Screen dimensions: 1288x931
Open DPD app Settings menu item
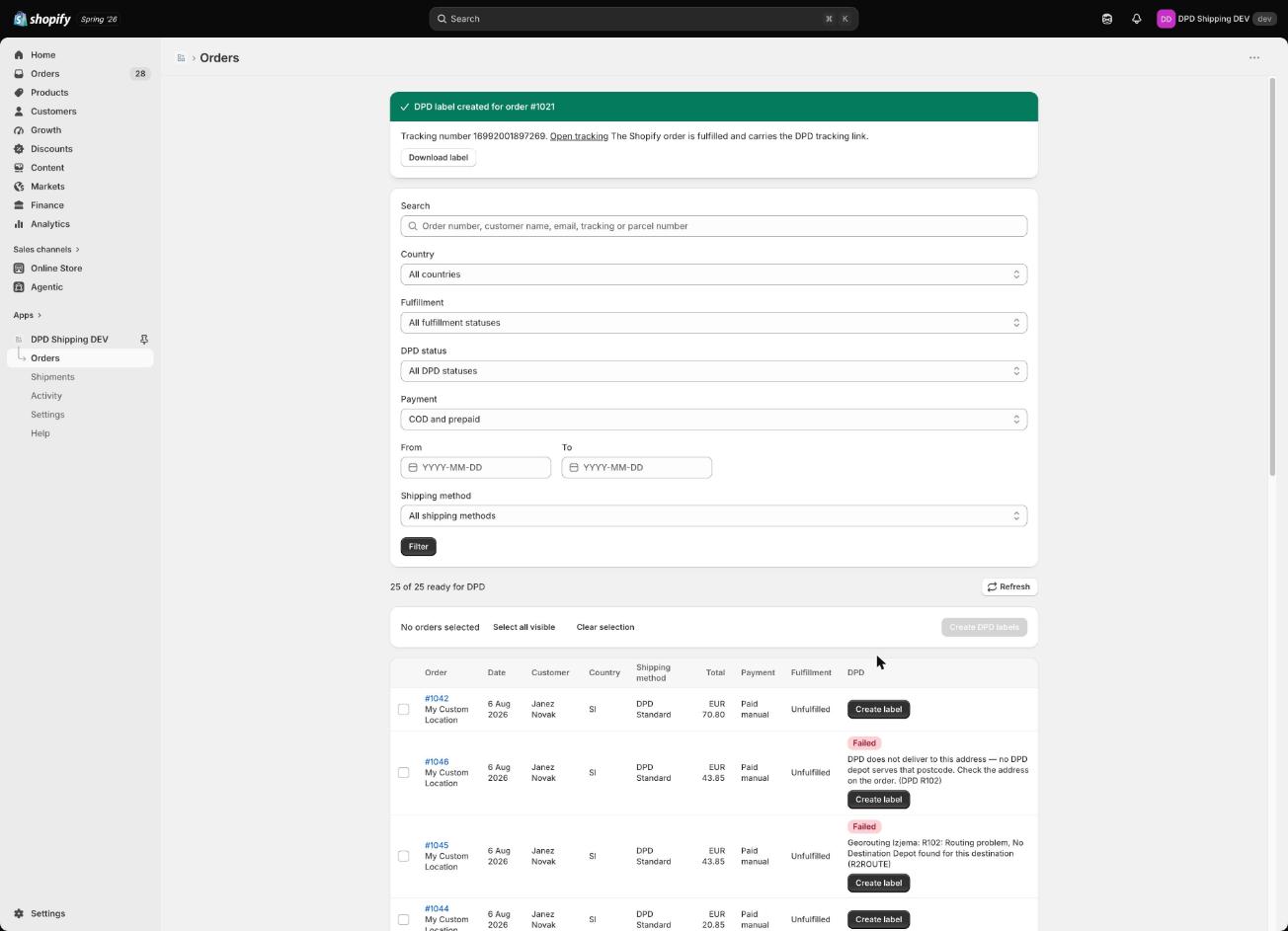point(47,415)
